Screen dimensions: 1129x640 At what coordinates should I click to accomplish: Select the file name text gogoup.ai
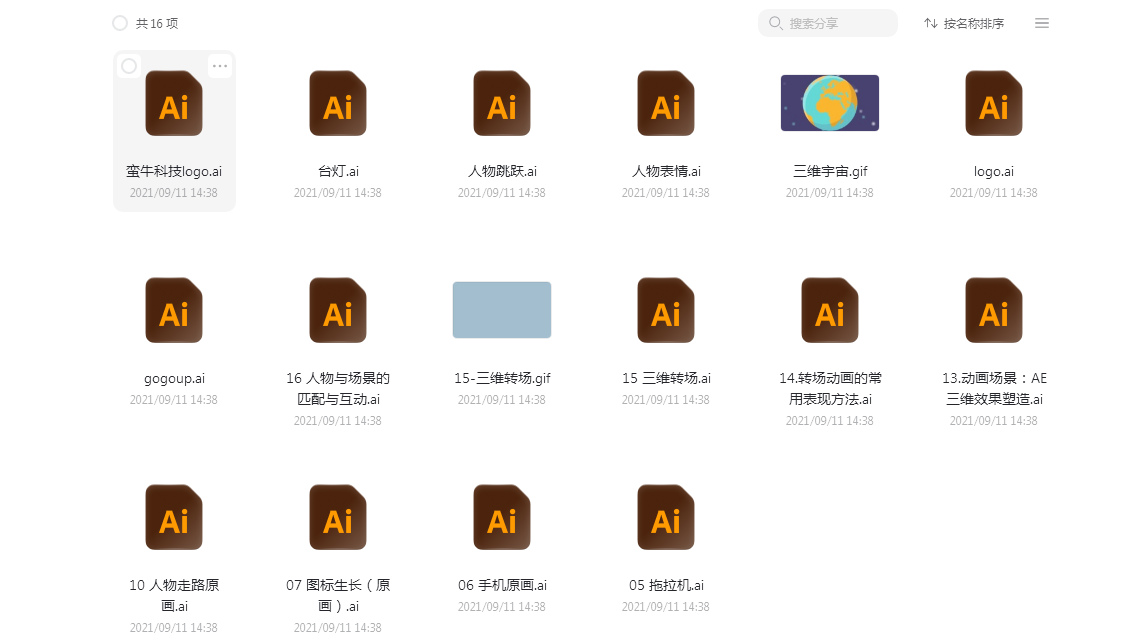[174, 379]
